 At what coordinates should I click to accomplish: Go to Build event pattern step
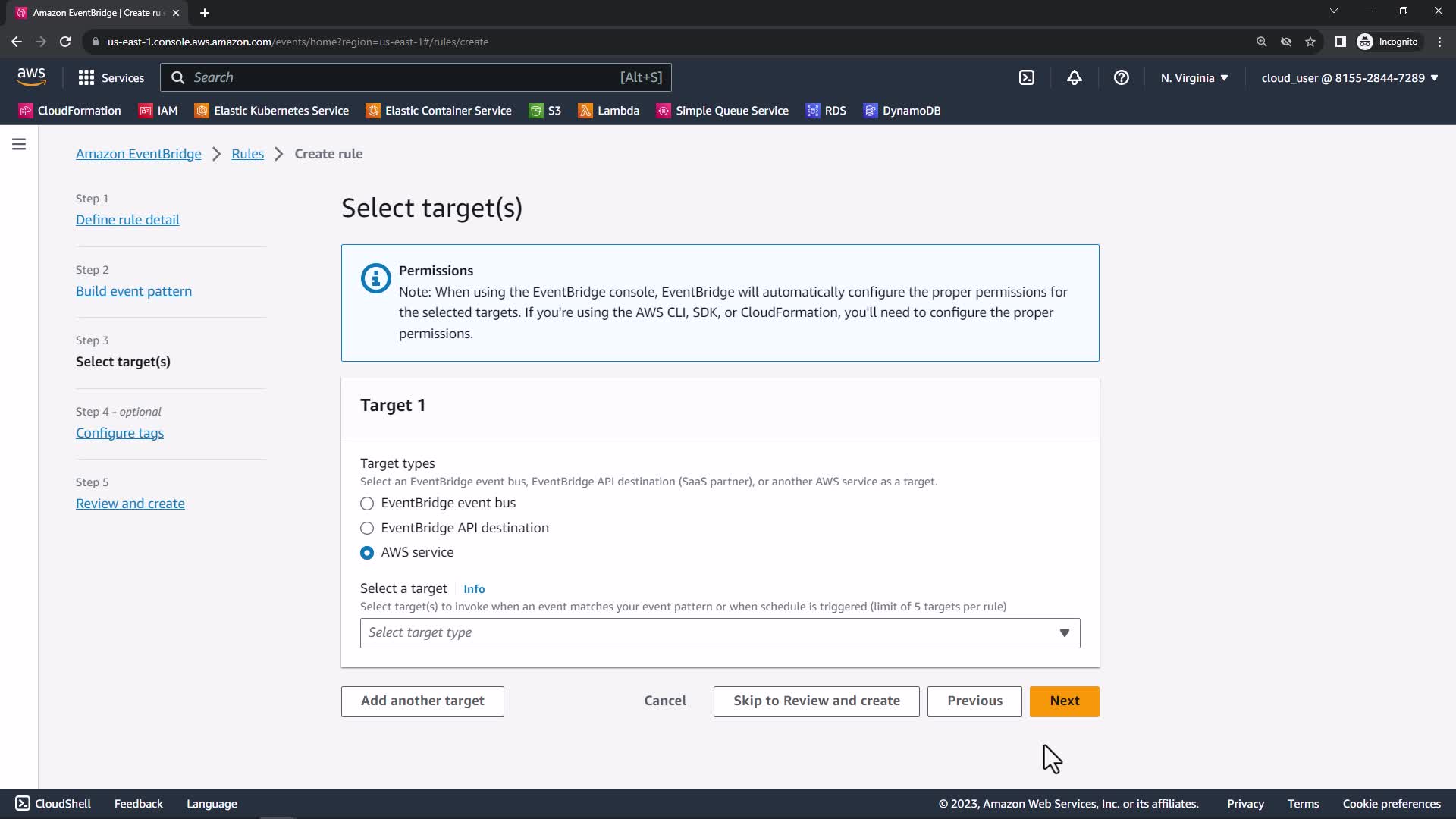[x=133, y=291]
